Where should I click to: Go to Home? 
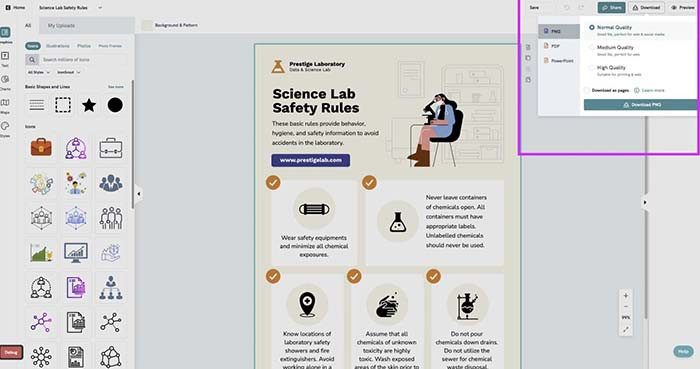(15, 8)
